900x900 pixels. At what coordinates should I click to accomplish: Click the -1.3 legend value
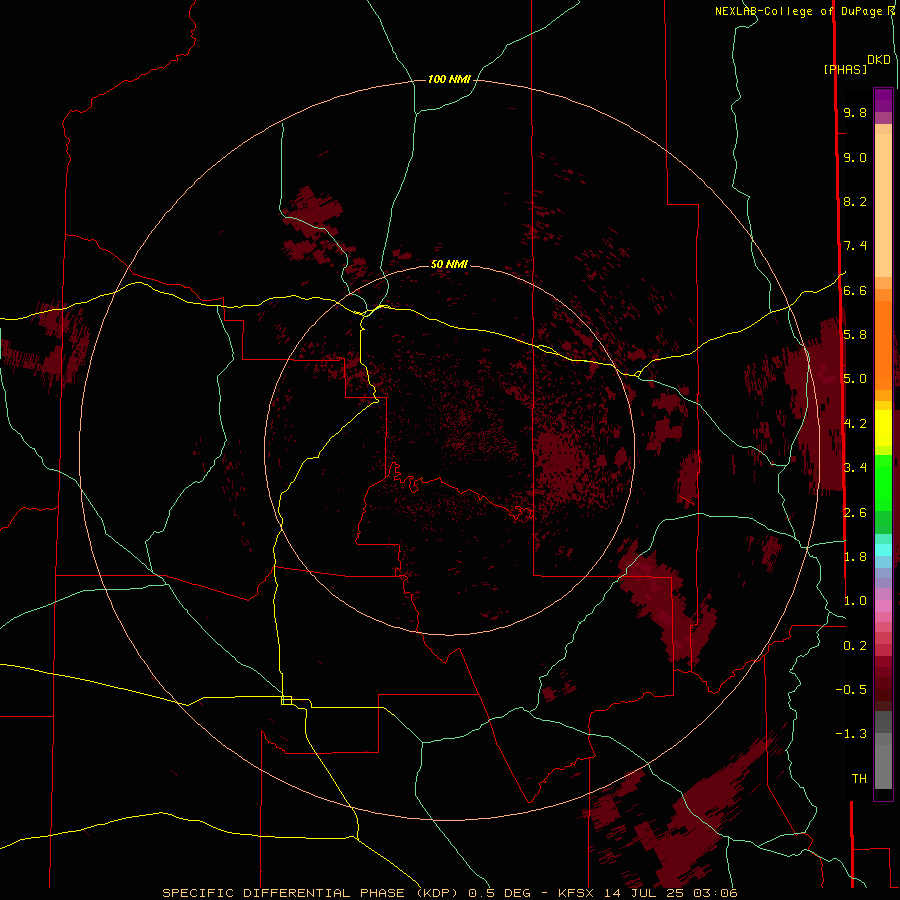851,734
